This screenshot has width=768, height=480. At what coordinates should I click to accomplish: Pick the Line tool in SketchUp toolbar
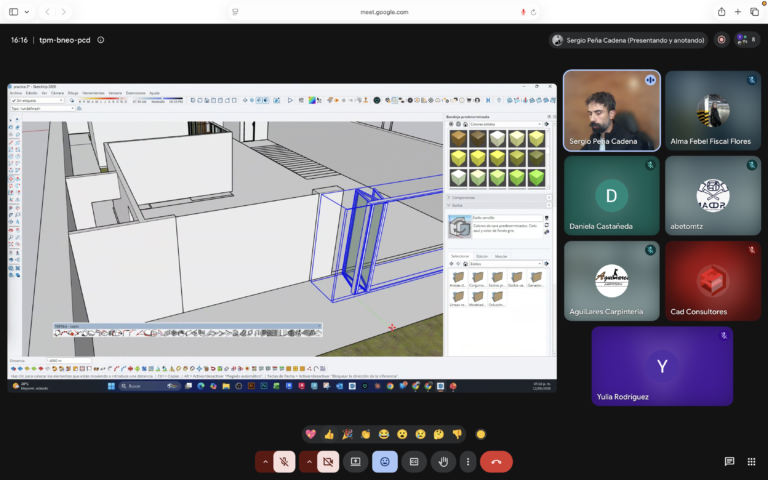pos(11,142)
